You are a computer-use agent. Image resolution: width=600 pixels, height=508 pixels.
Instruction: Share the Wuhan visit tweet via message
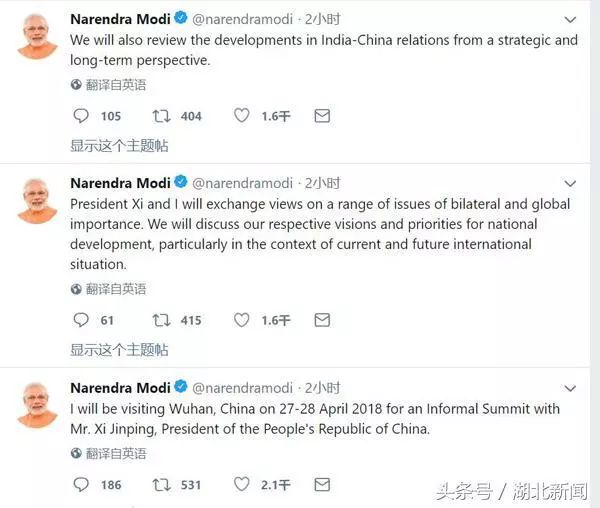click(x=322, y=484)
